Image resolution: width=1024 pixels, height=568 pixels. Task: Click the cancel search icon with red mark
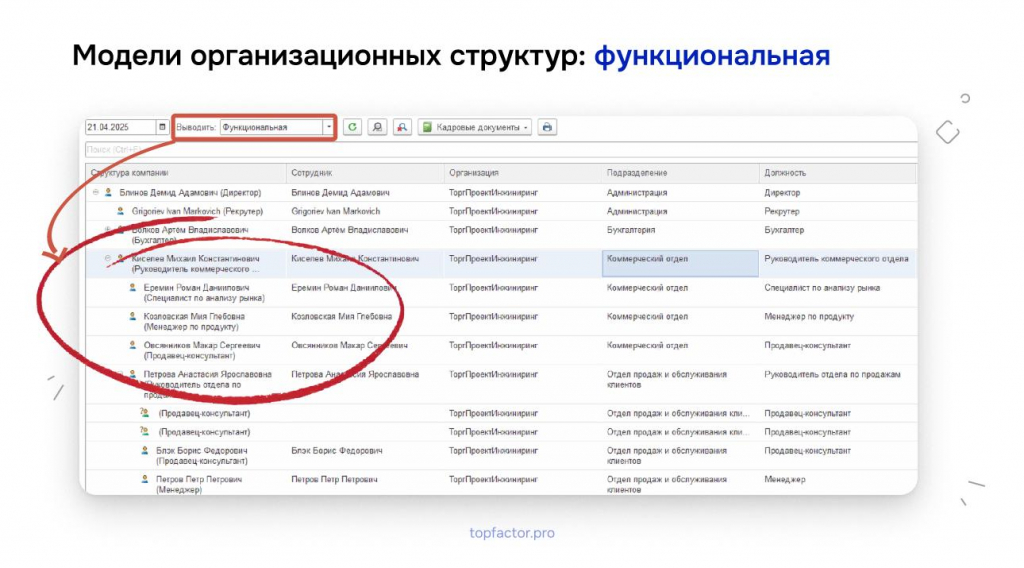coord(402,127)
